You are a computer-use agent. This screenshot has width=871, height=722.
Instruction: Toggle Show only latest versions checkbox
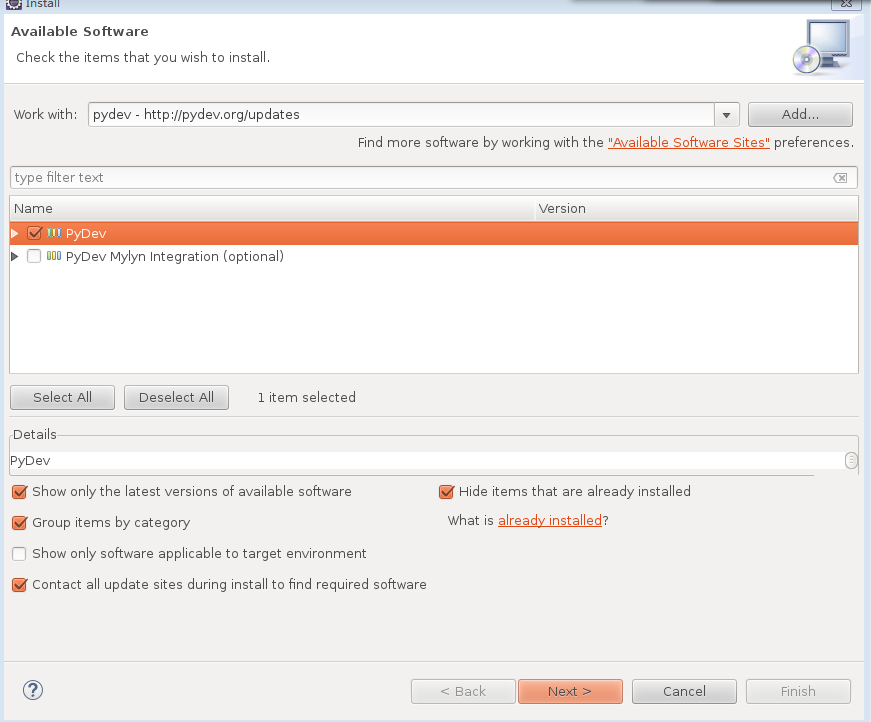click(x=19, y=492)
